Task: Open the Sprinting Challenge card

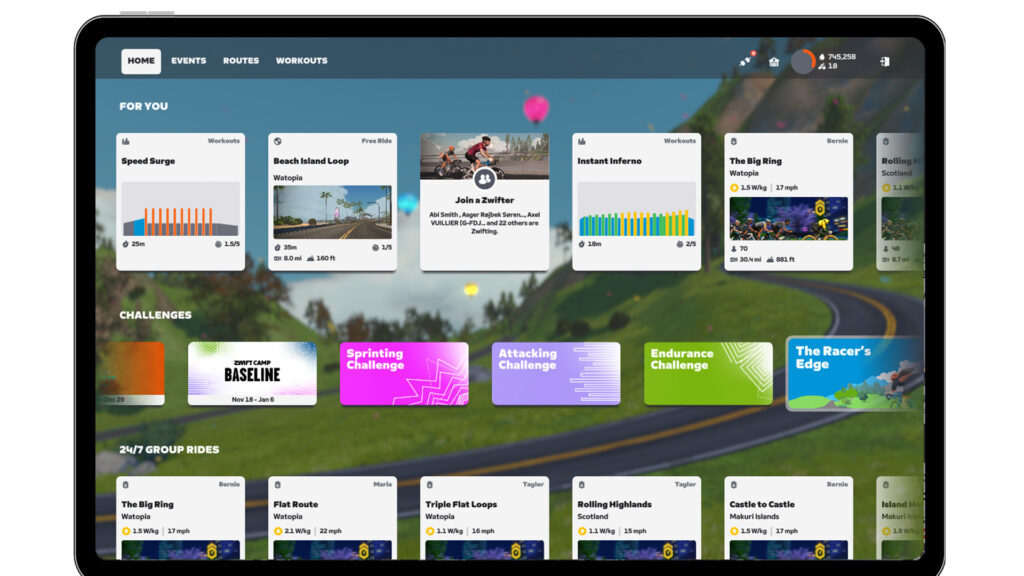Action: pyautogui.click(x=404, y=374)
